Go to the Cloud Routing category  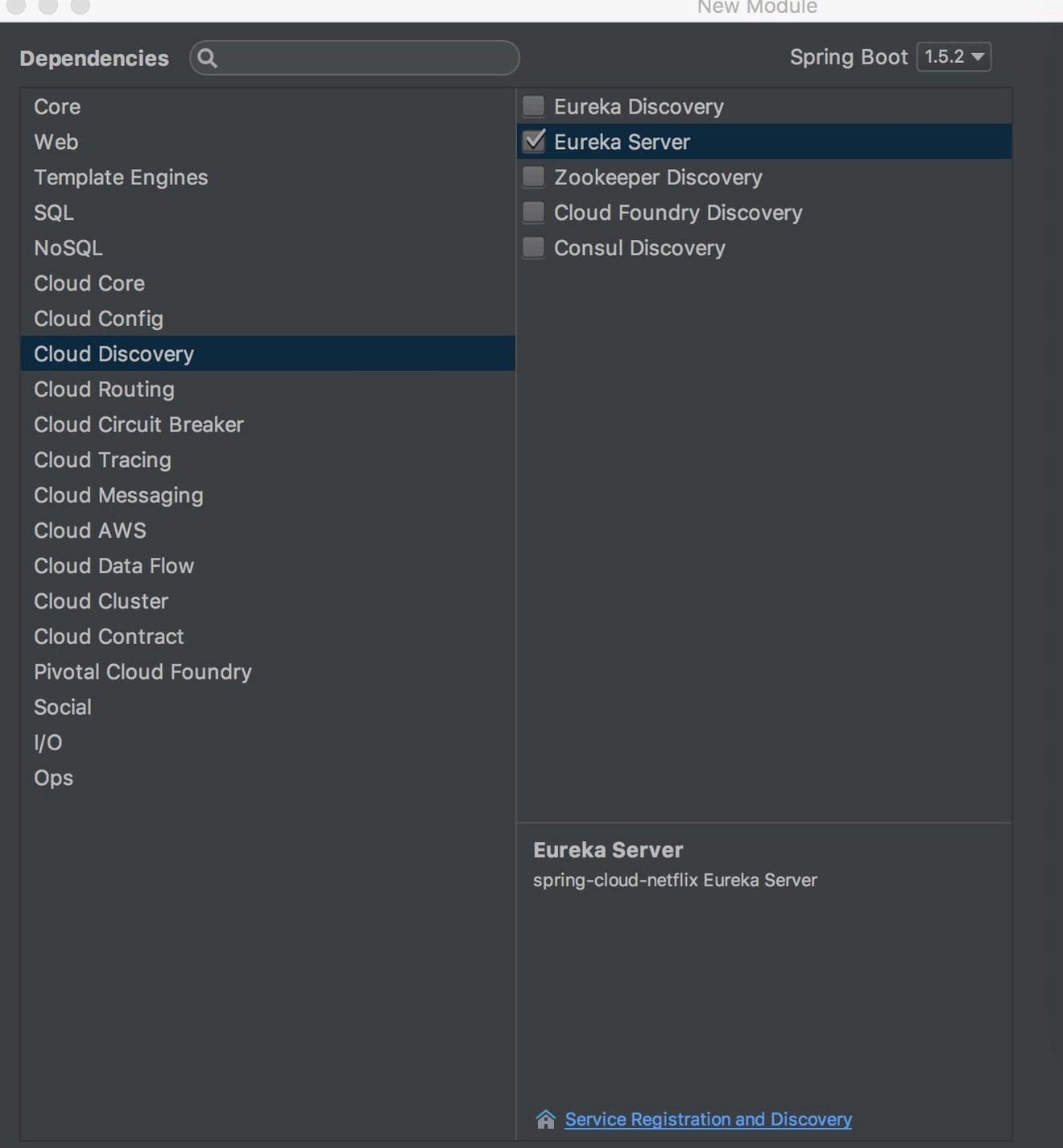pyautogui.click(x=104, y=390)
